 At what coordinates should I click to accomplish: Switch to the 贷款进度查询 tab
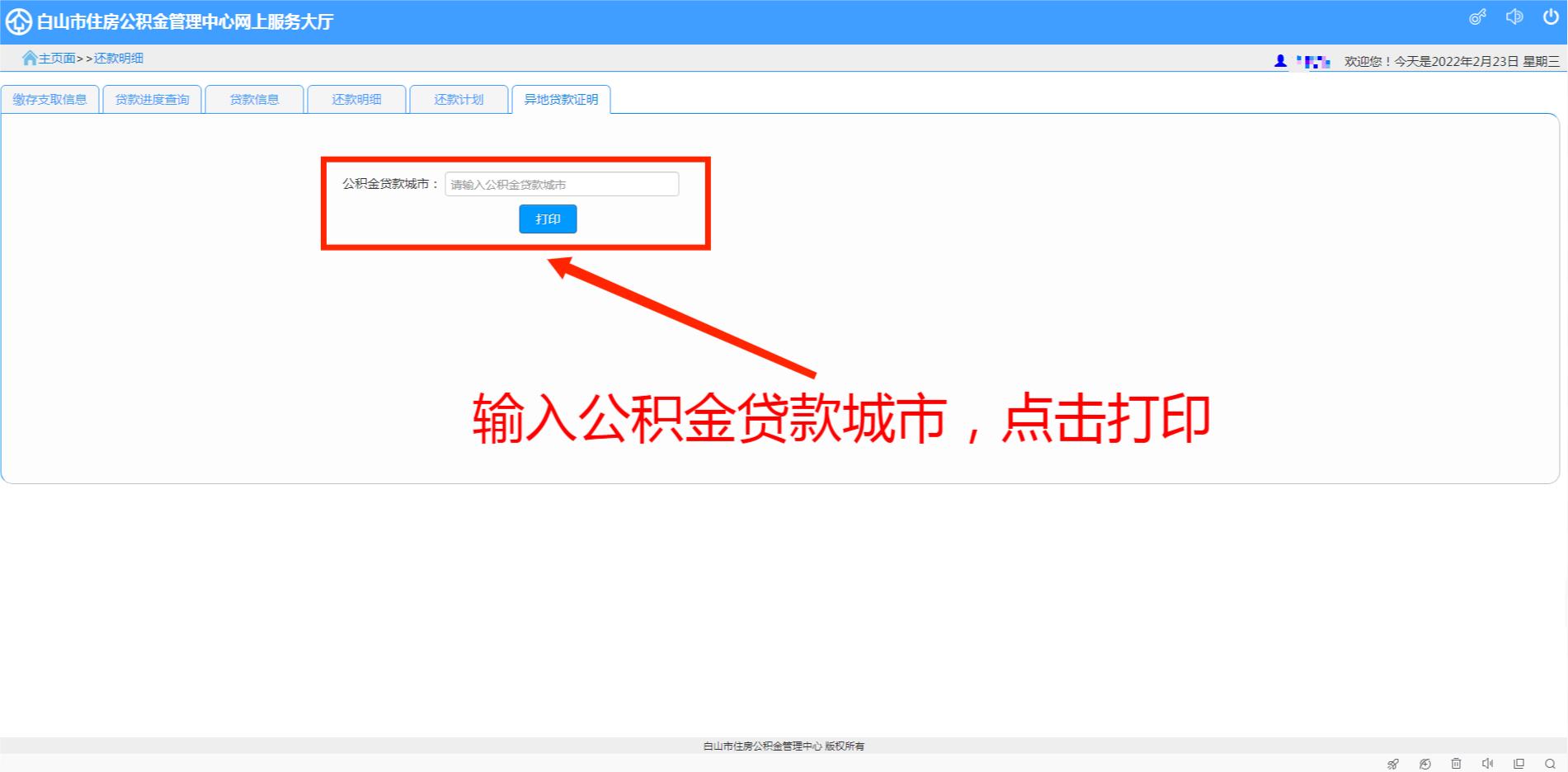click(152, 100)
